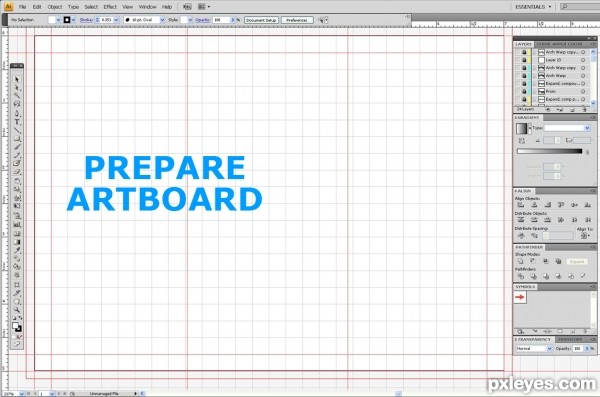Toggle lock on Layer 23
The image size is (600, 397).
pos(524,60)
